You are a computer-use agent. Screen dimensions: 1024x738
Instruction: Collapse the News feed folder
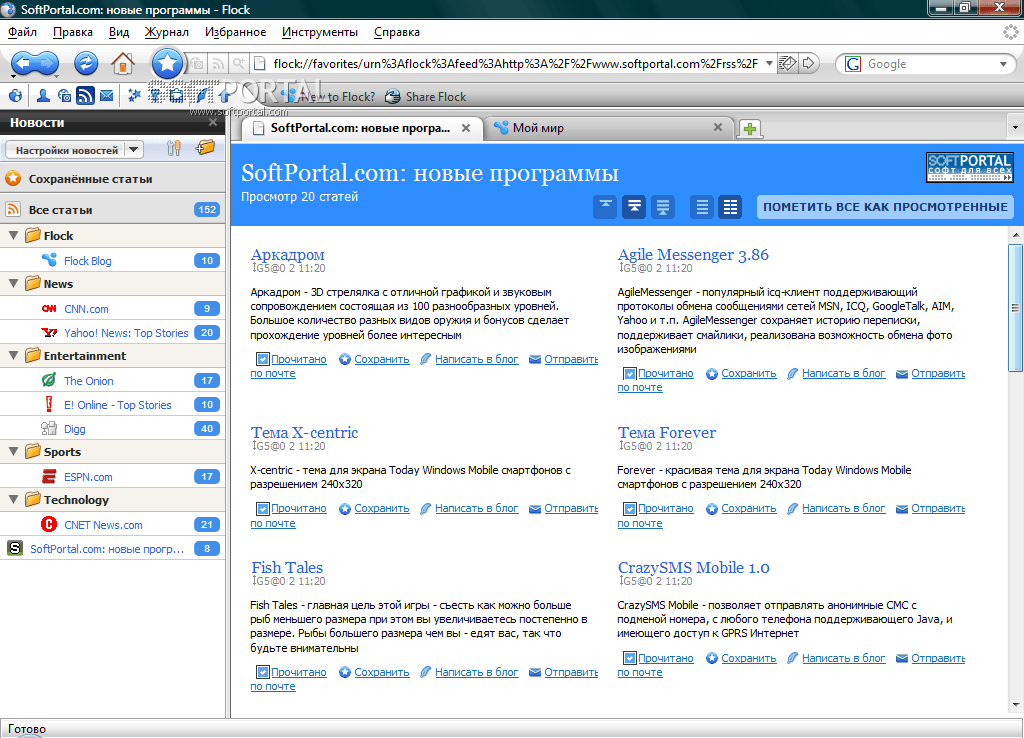(13, 284)
